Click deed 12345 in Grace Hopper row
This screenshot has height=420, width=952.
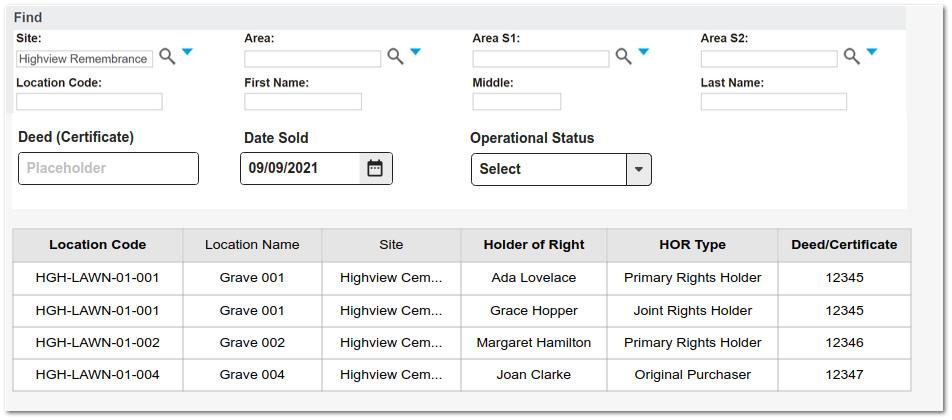[x=845, y=311]
